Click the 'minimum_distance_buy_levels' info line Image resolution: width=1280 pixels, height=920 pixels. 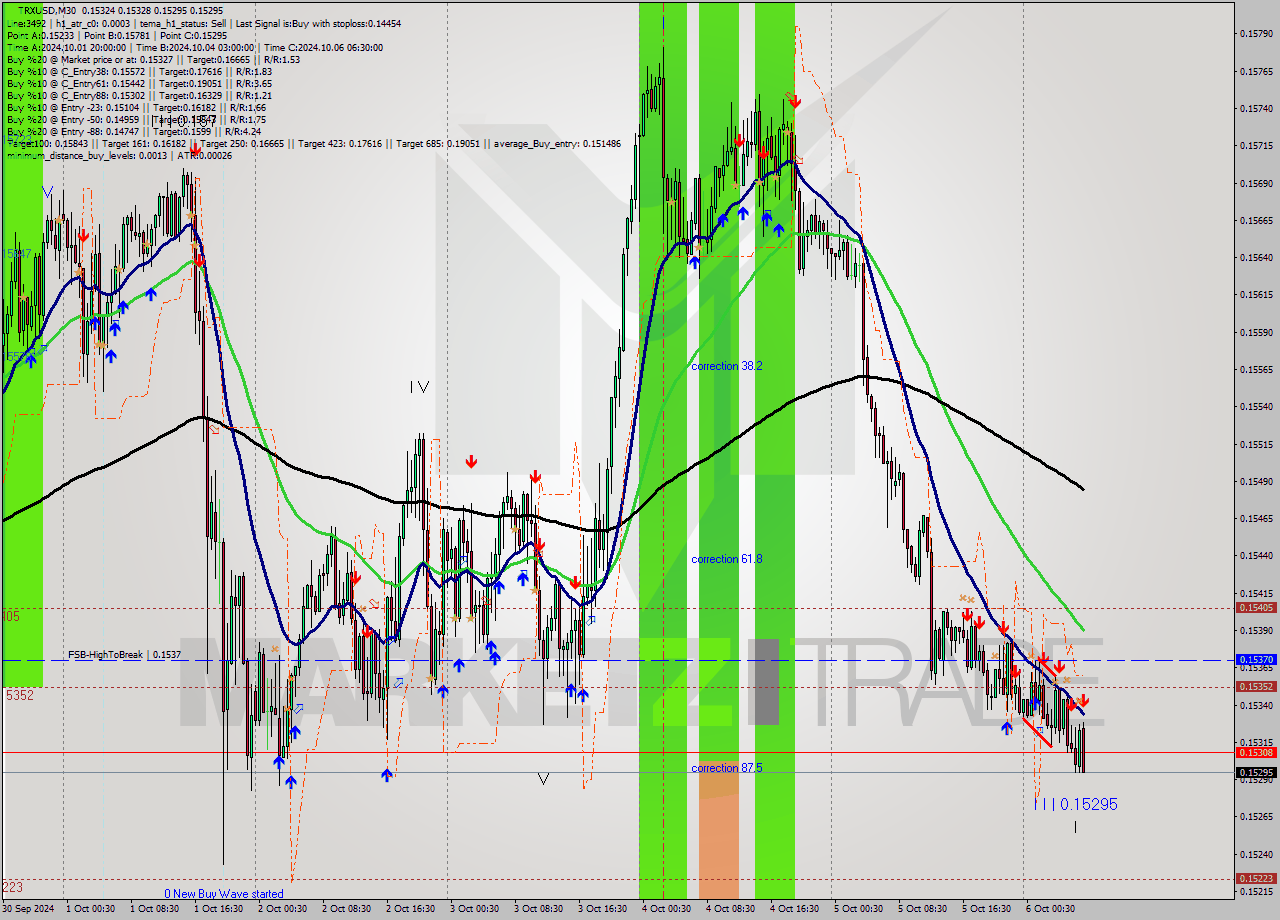[118, 155]
